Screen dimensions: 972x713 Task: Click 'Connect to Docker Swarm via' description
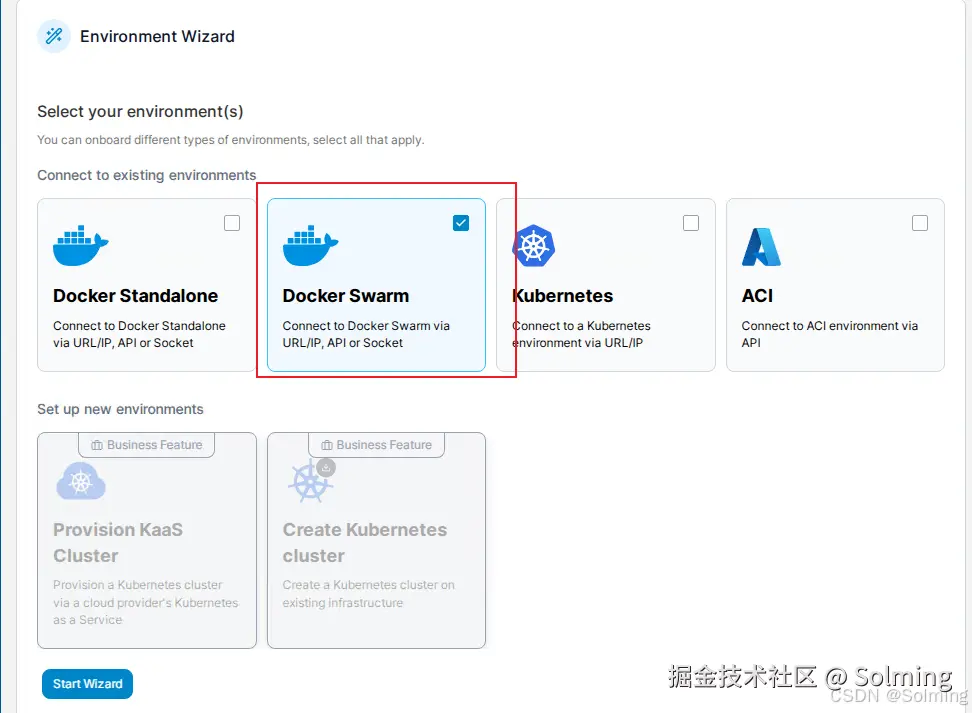(x=366, y=334)
